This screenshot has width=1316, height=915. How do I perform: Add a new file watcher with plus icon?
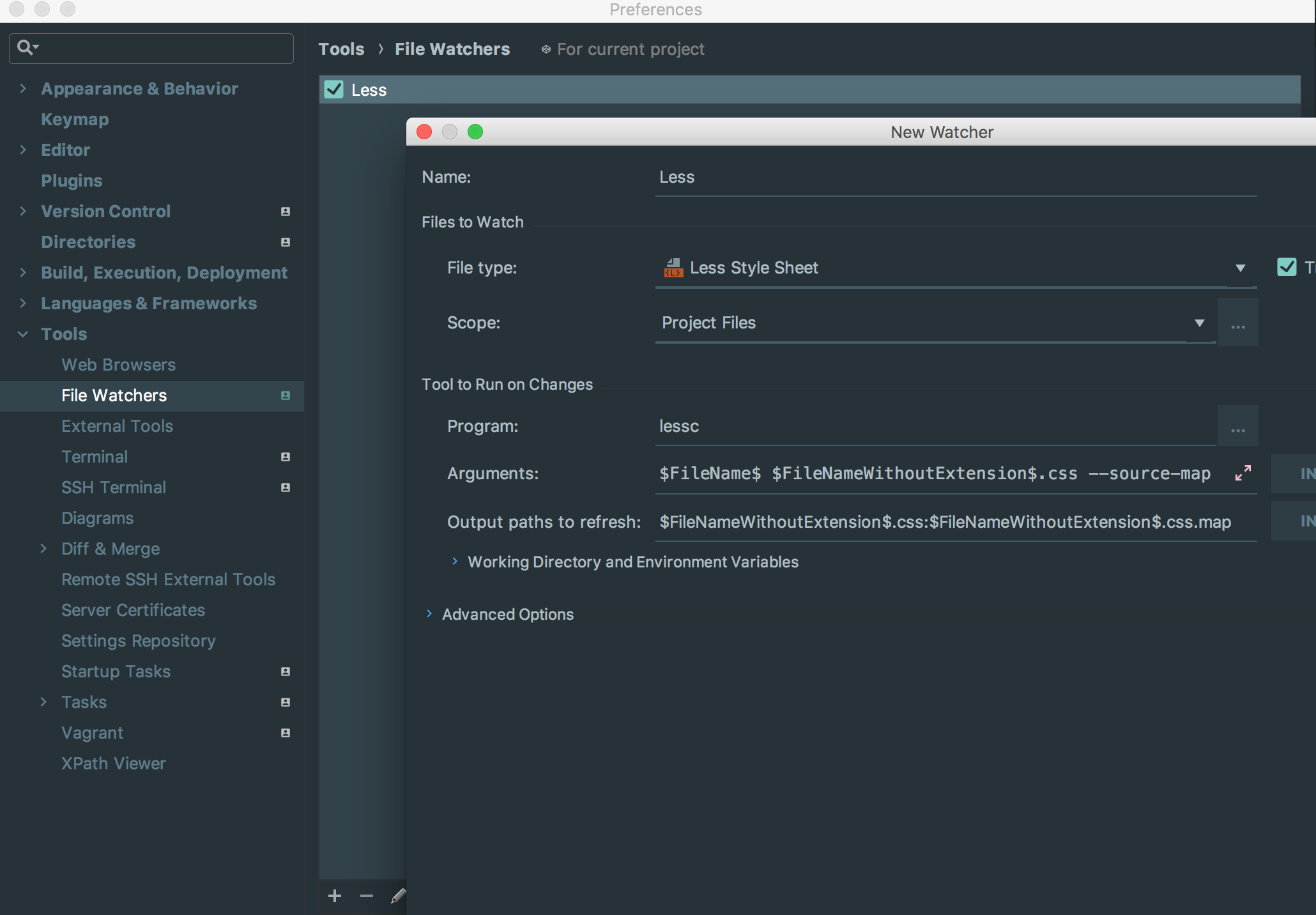click(x=335, y=896)
